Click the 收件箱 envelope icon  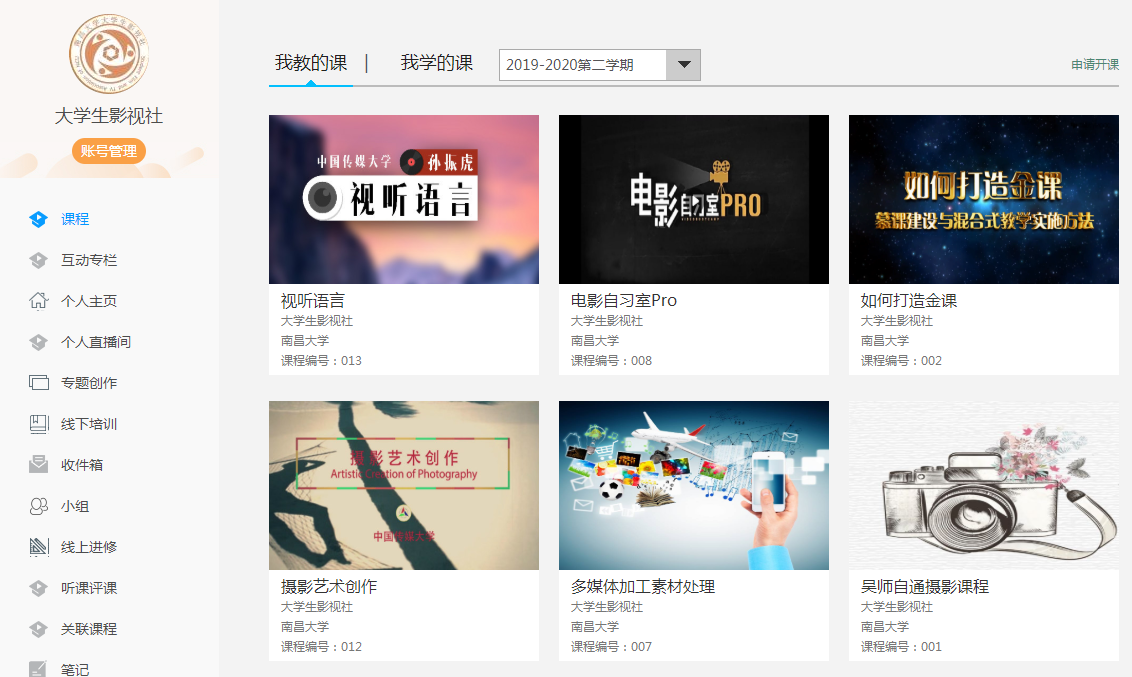pyautogui.click(x=39, y=465)
